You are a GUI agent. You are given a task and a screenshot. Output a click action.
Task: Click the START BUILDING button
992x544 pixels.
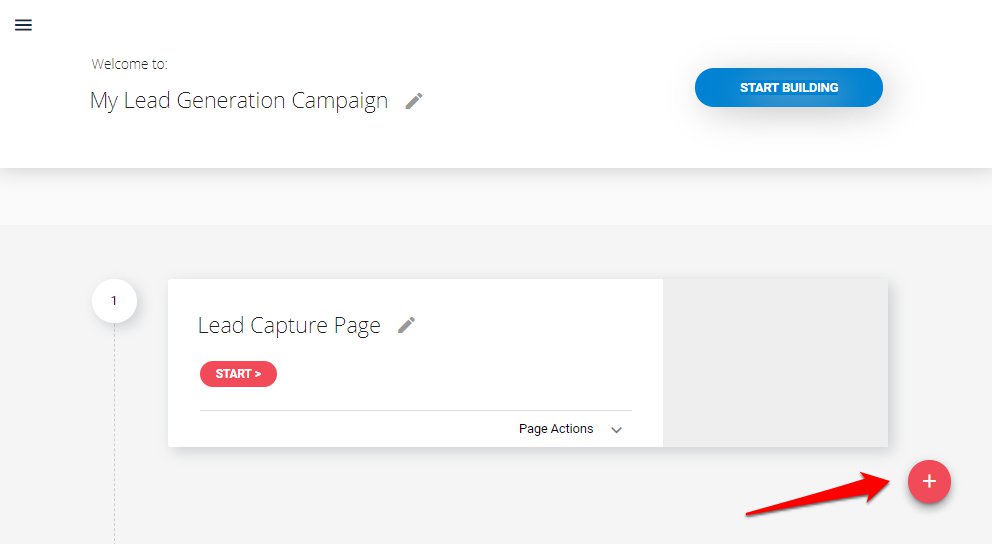pos(788,87)
